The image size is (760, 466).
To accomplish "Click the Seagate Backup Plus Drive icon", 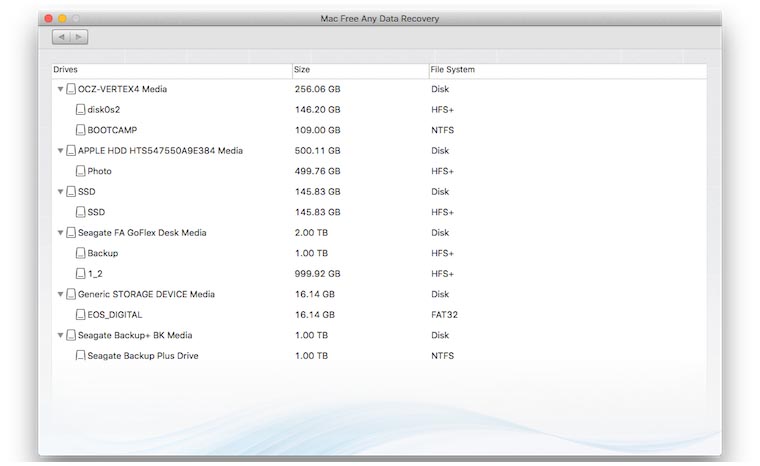I will pyautogui.click(x=80, y=355).
